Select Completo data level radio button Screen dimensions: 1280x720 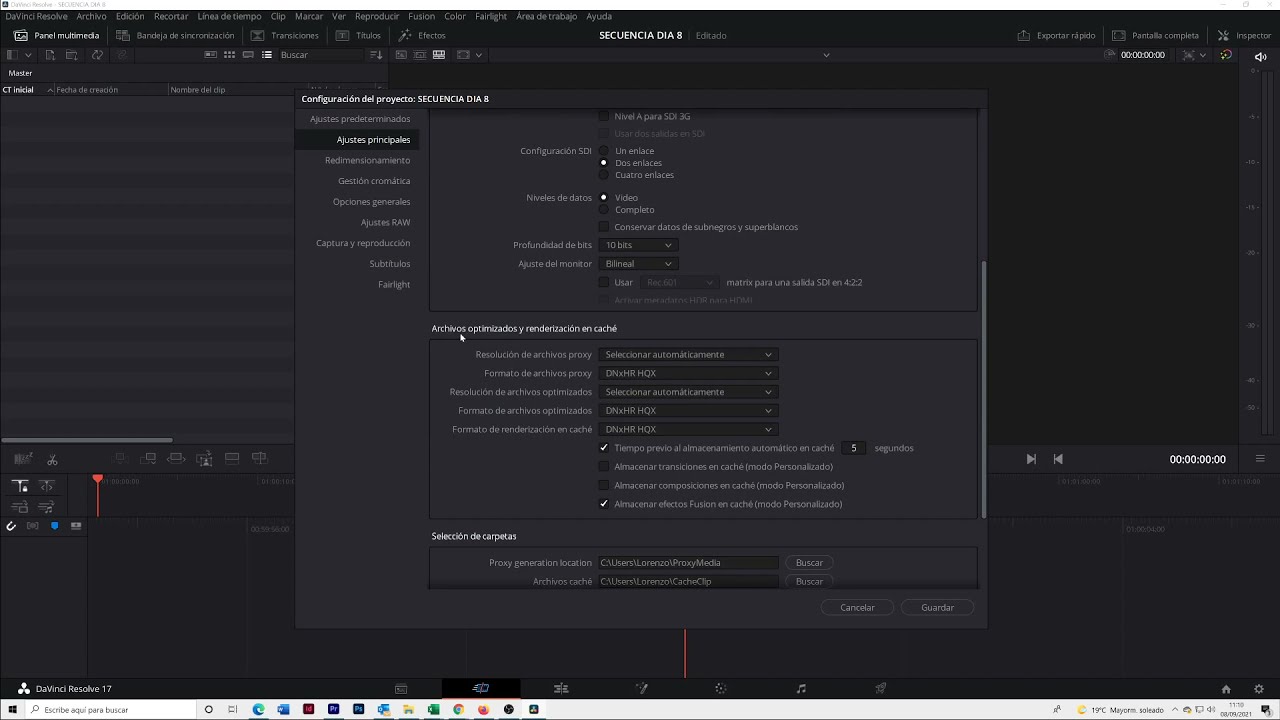[604, 210]
